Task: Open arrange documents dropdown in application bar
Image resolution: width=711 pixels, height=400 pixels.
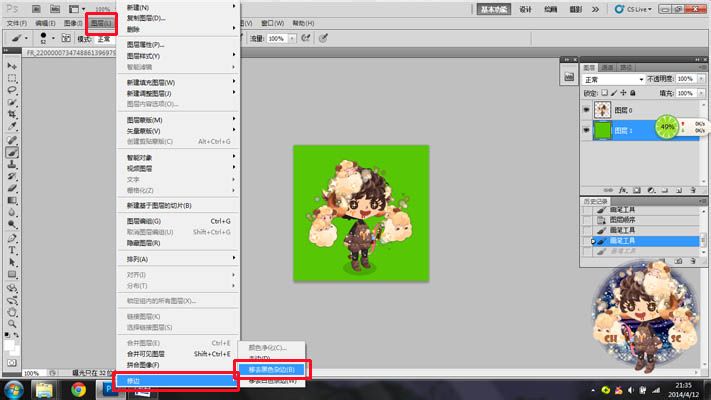Action: 76,9
